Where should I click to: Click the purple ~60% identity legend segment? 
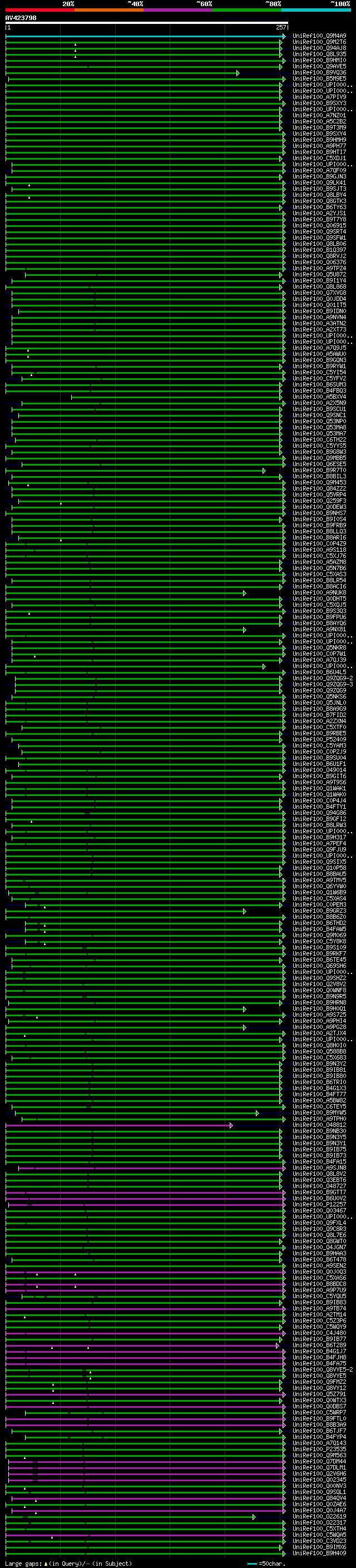pyautogui.click(x=179, y=10)
